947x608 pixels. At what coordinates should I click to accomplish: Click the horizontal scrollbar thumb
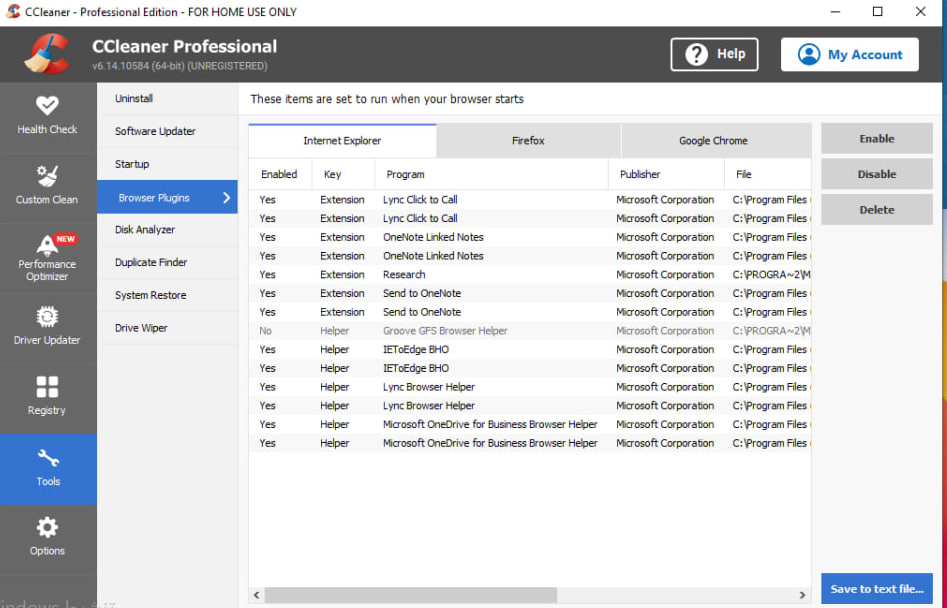pos(410,595)
